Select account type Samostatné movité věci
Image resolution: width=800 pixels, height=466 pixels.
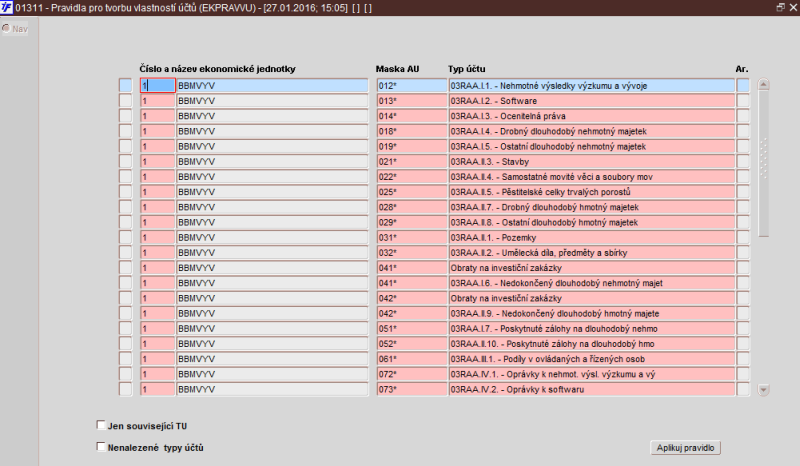point(592,177)
